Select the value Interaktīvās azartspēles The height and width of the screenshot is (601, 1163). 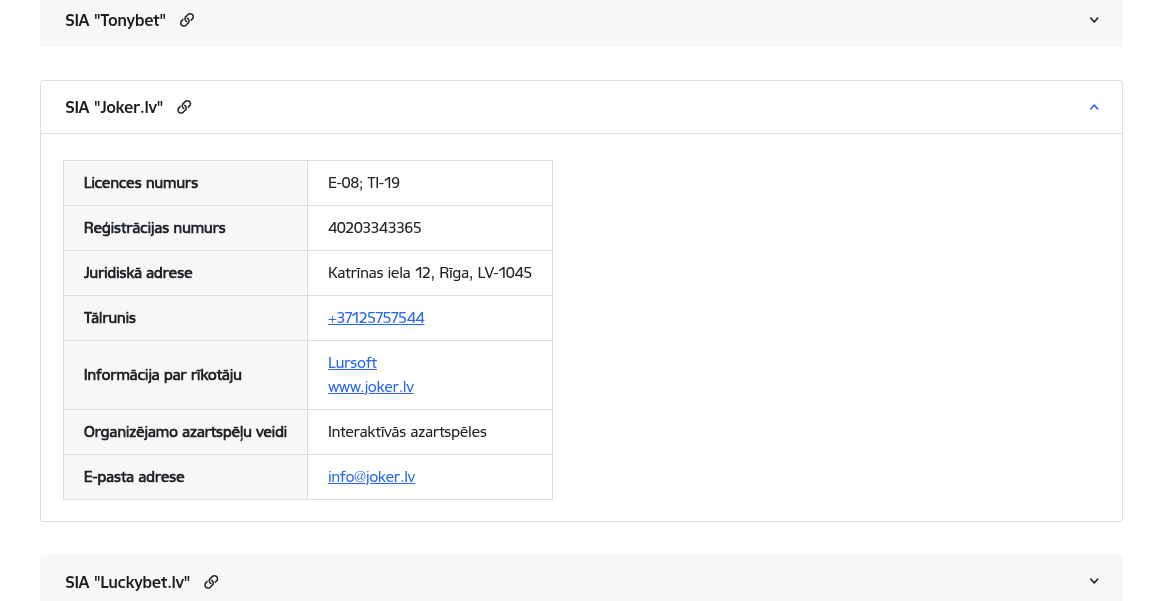click(407, 432)
